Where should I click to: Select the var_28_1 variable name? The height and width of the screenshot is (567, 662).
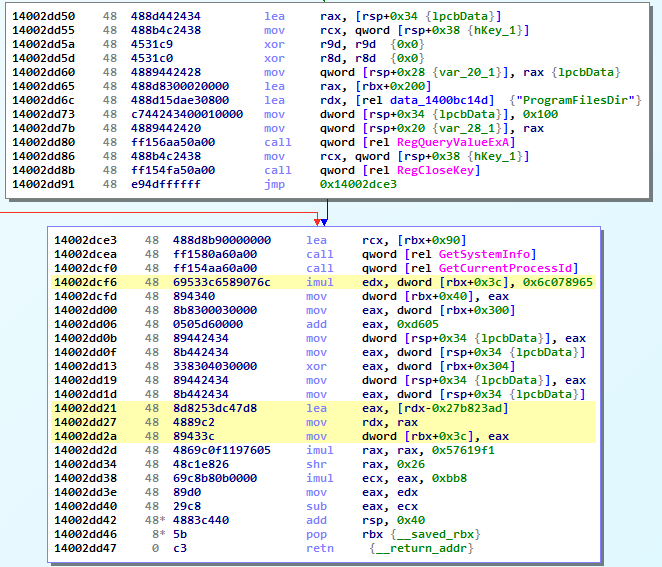467,128
